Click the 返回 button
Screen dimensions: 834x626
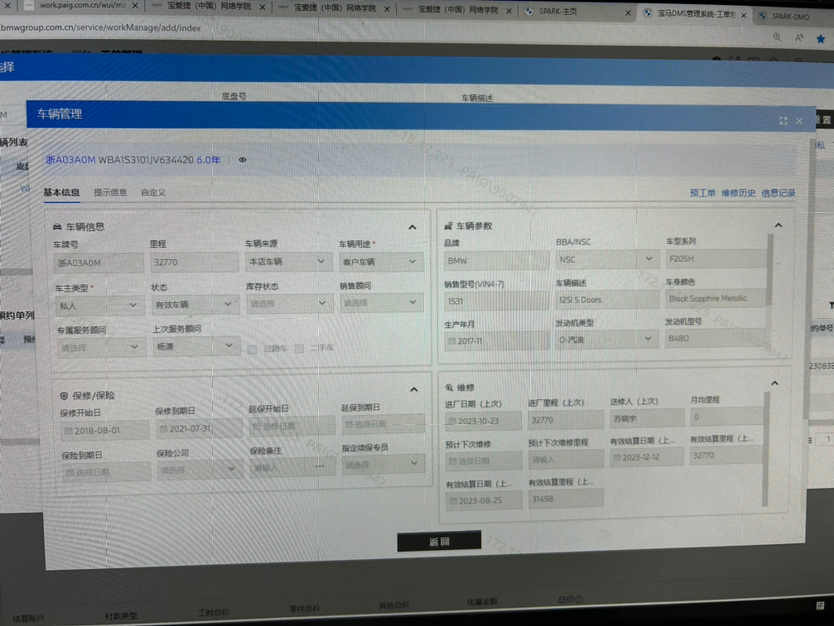(x=439, y=541)
